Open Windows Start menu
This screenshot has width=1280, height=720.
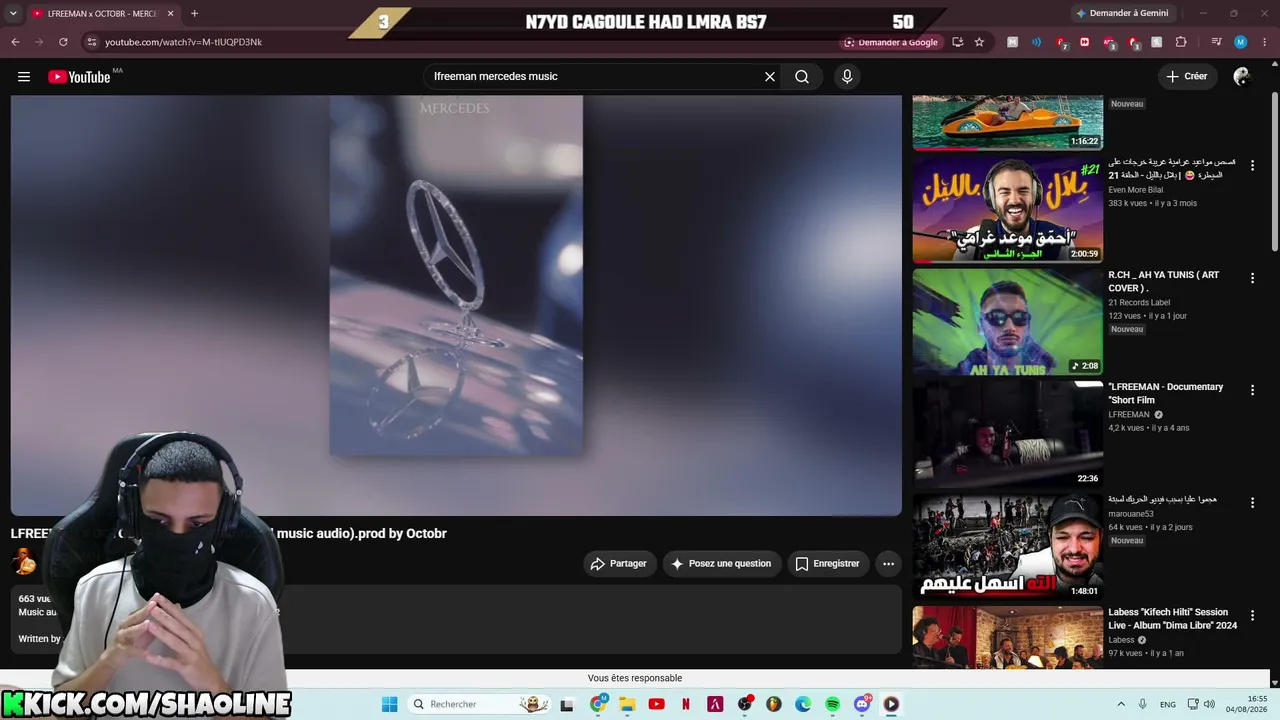(389, 704)
